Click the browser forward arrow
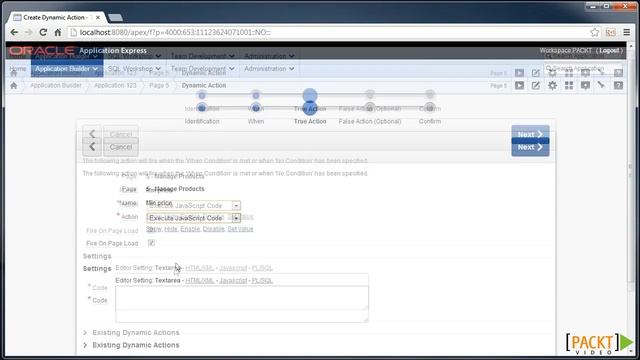The width and height of the screenshot is (640, 360). (x=29, y=32)
